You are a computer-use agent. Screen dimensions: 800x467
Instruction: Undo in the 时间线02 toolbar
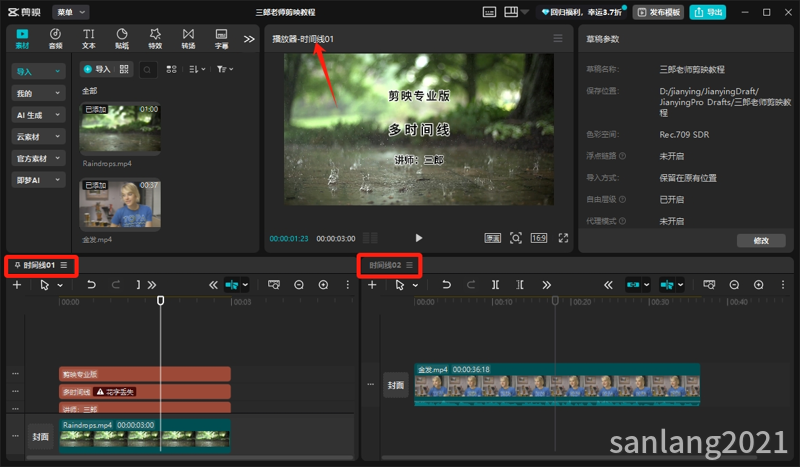(x=446, y=285)
